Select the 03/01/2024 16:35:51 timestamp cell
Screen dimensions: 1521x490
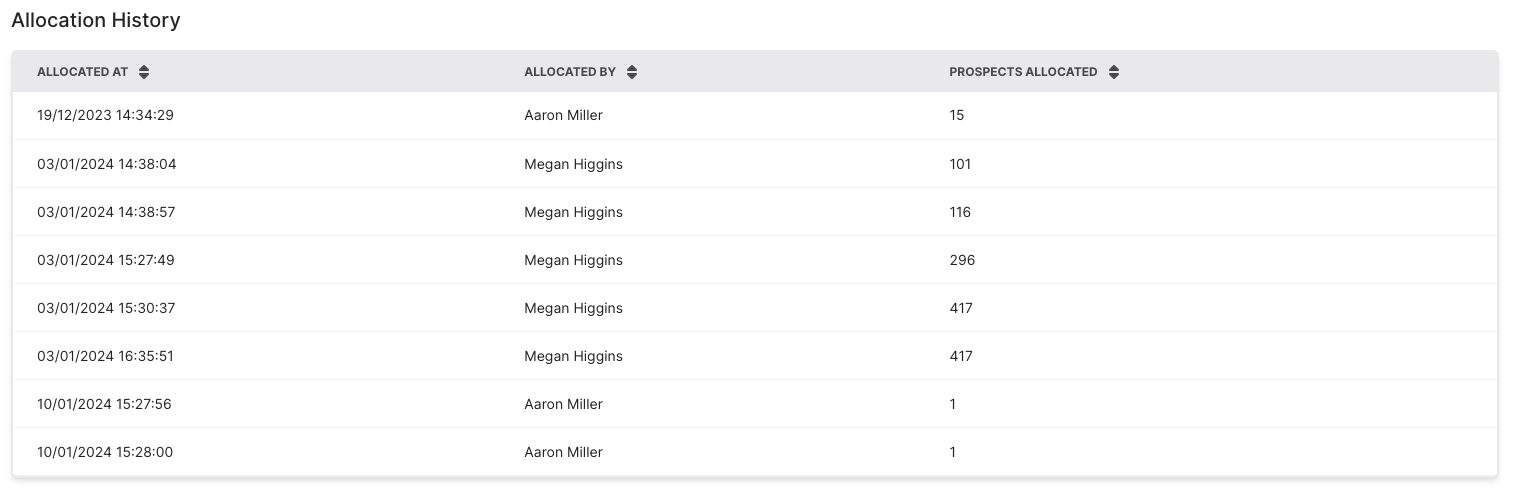tap(106, 356)
